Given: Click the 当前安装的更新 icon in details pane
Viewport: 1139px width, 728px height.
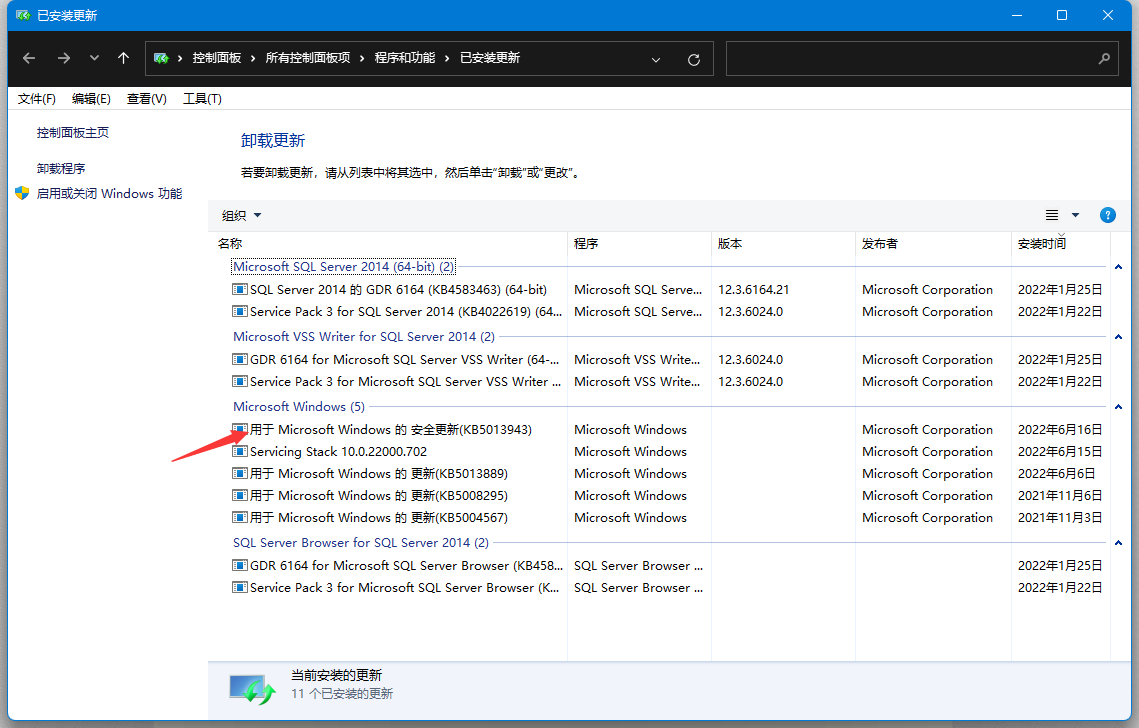Looking at the screenshot, I should pos(252,688).
